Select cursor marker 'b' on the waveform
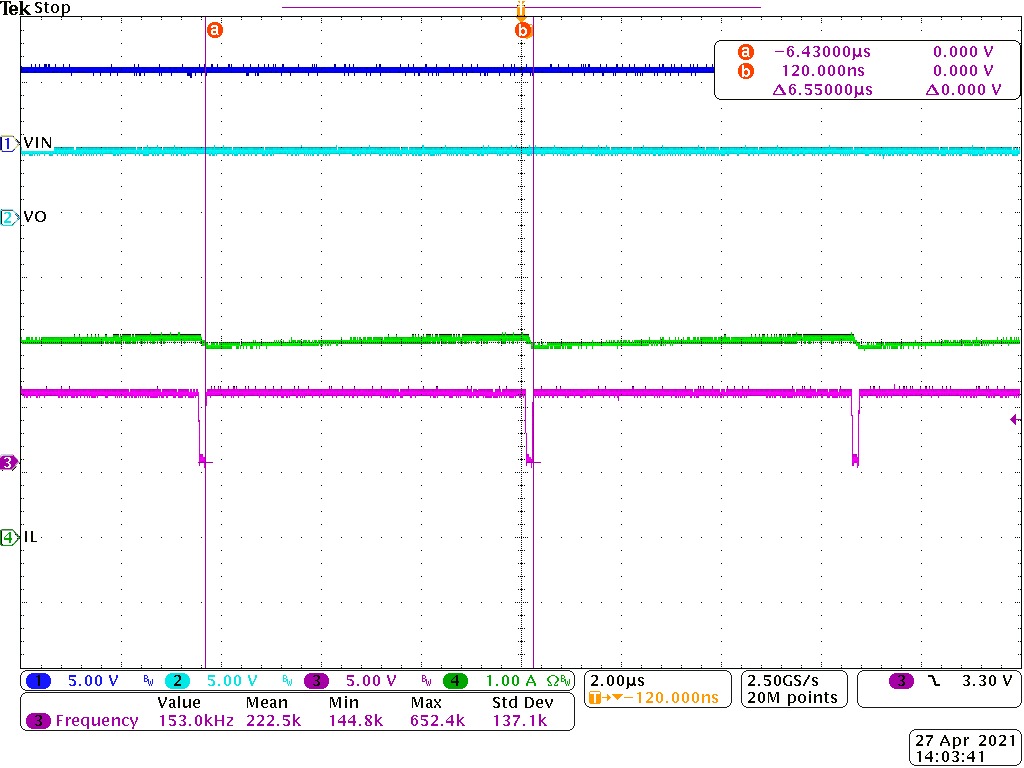 (x=524, y=30)
